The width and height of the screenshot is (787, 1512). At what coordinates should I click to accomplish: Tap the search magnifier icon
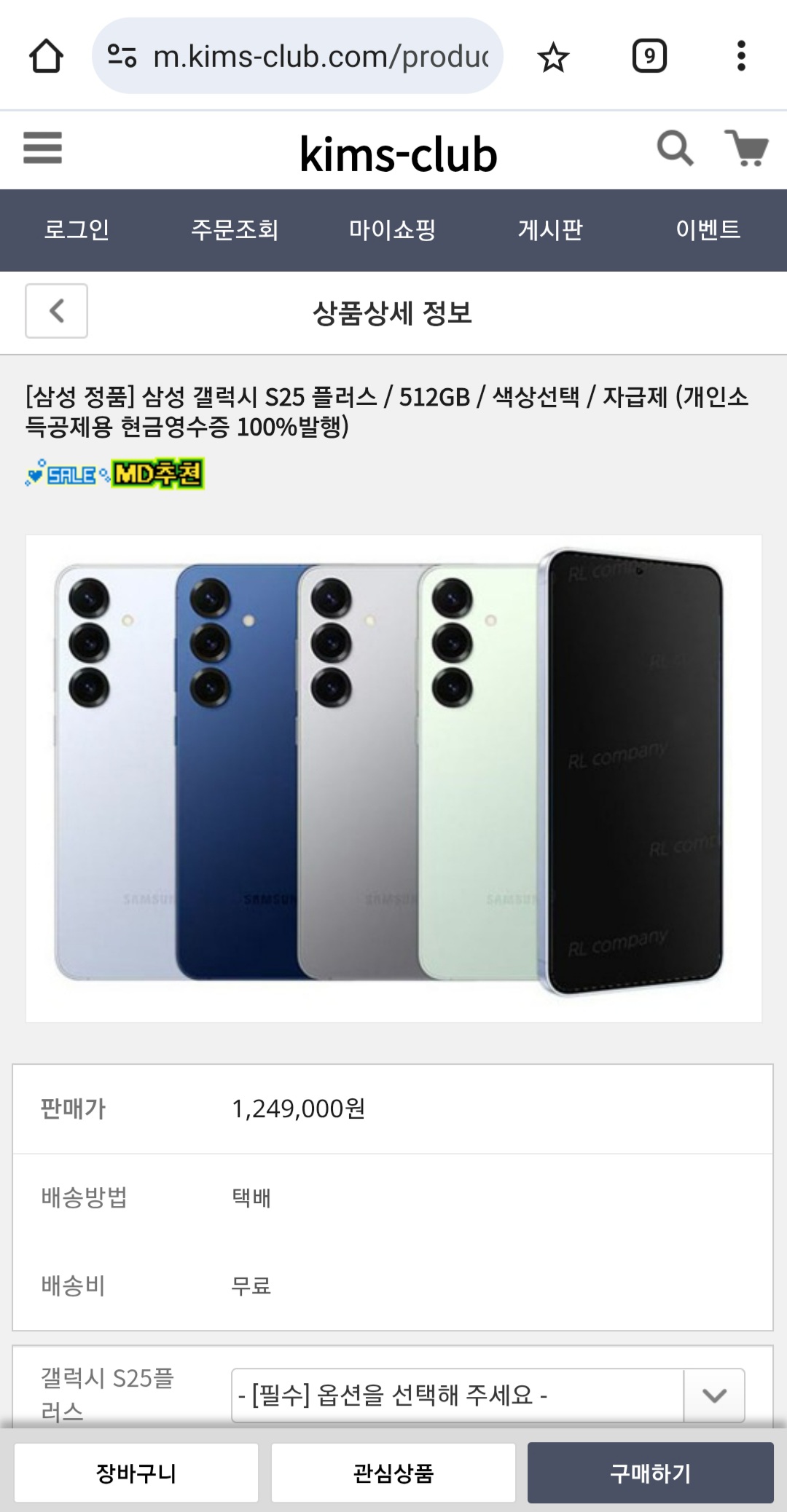pos(675,148)
